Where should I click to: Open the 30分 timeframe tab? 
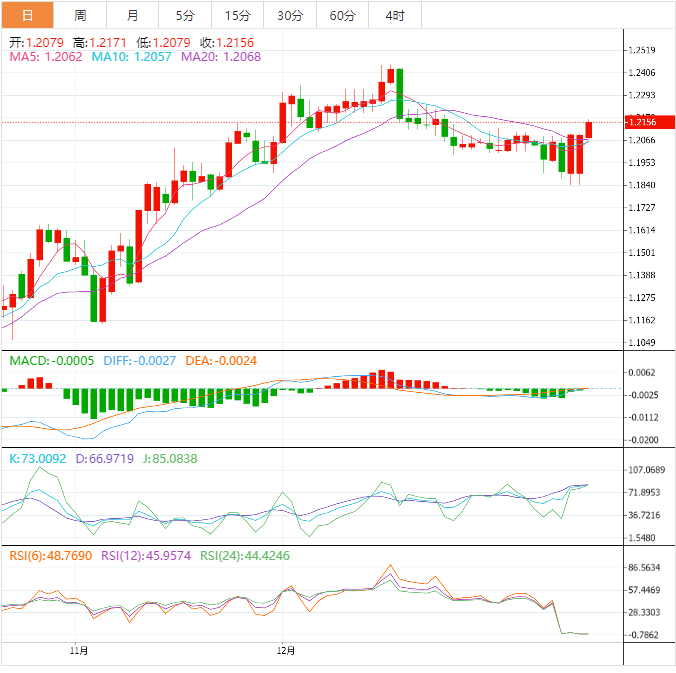[x=290, y=16]
